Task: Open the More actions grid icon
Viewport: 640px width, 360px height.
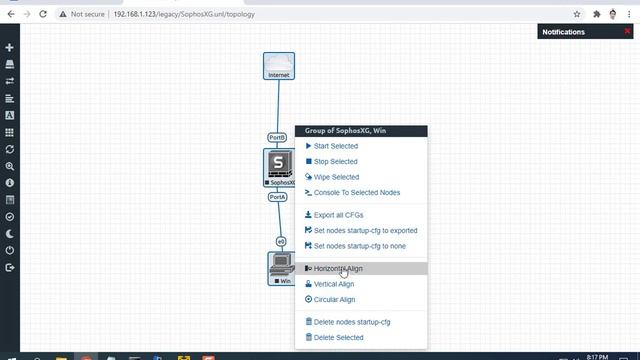Action: [x=9, y=133]
